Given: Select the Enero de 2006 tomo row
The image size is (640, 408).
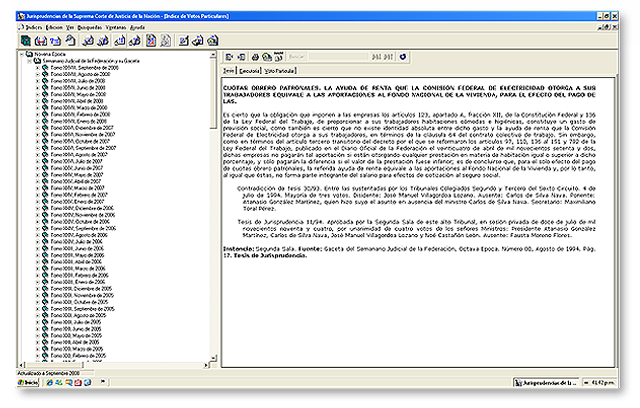Looking at the screenshot, I should click(78, 282).
